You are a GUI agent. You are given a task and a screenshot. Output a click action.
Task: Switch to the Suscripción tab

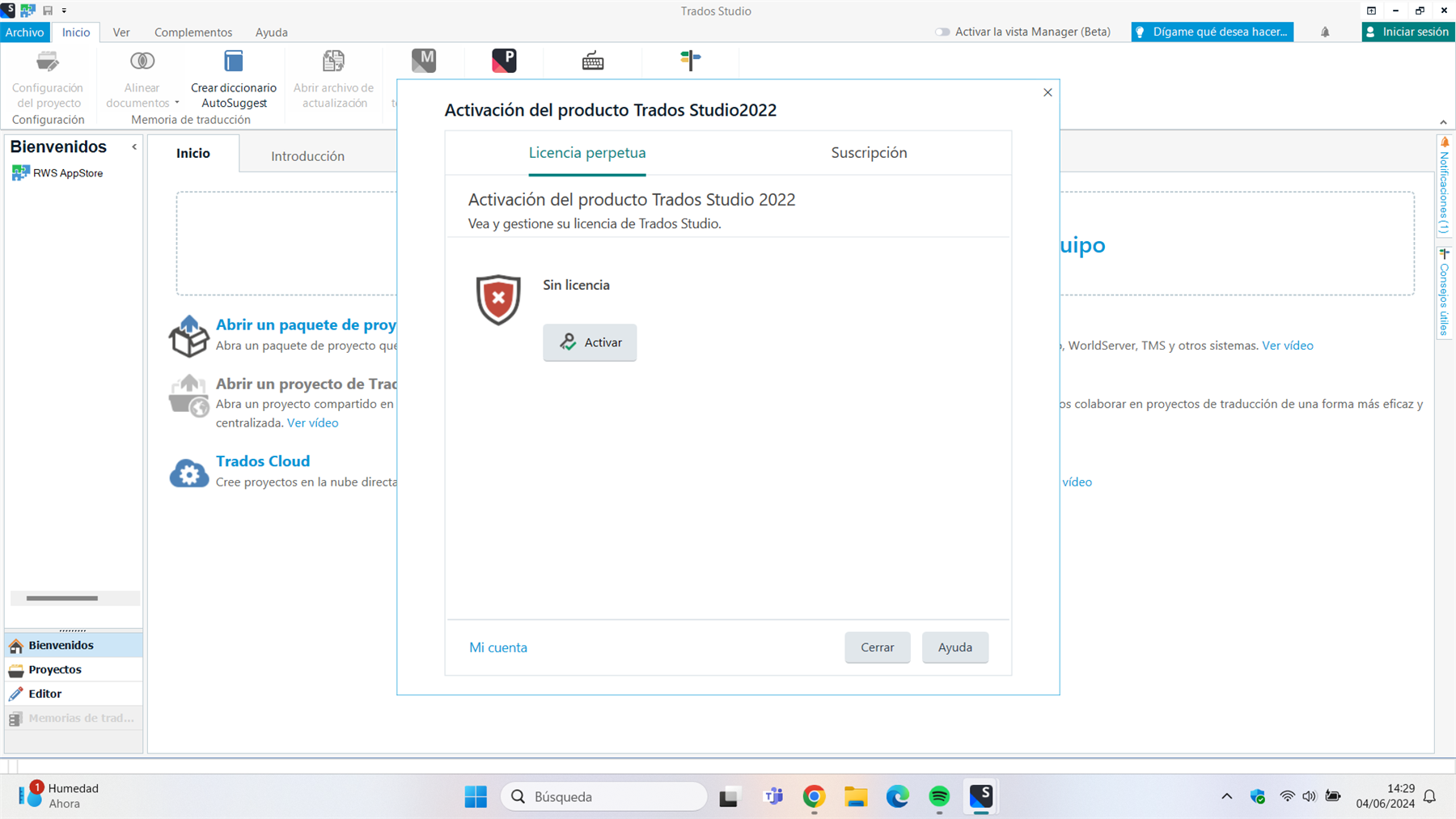[x=869, y=153]
